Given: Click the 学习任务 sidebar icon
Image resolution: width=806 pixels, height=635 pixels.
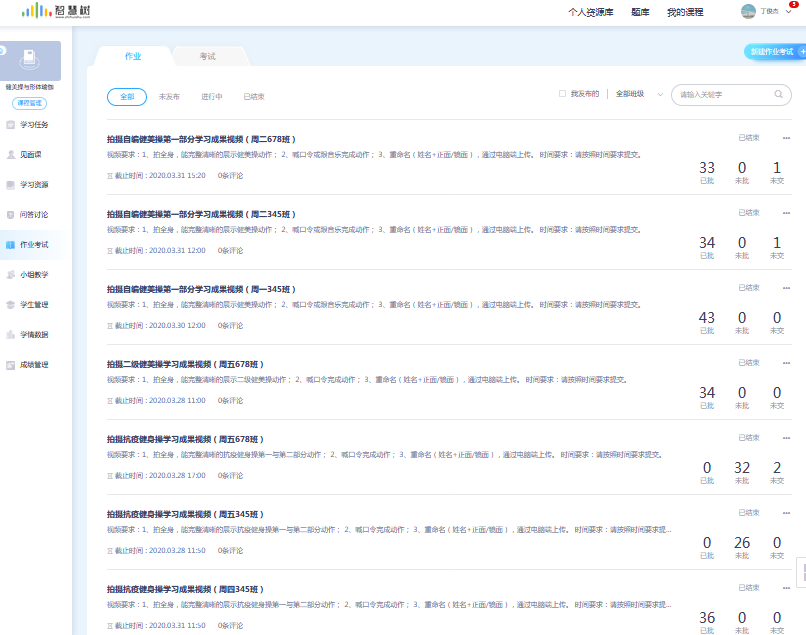Looking at the screenshot, I should [x=10, y=125].
